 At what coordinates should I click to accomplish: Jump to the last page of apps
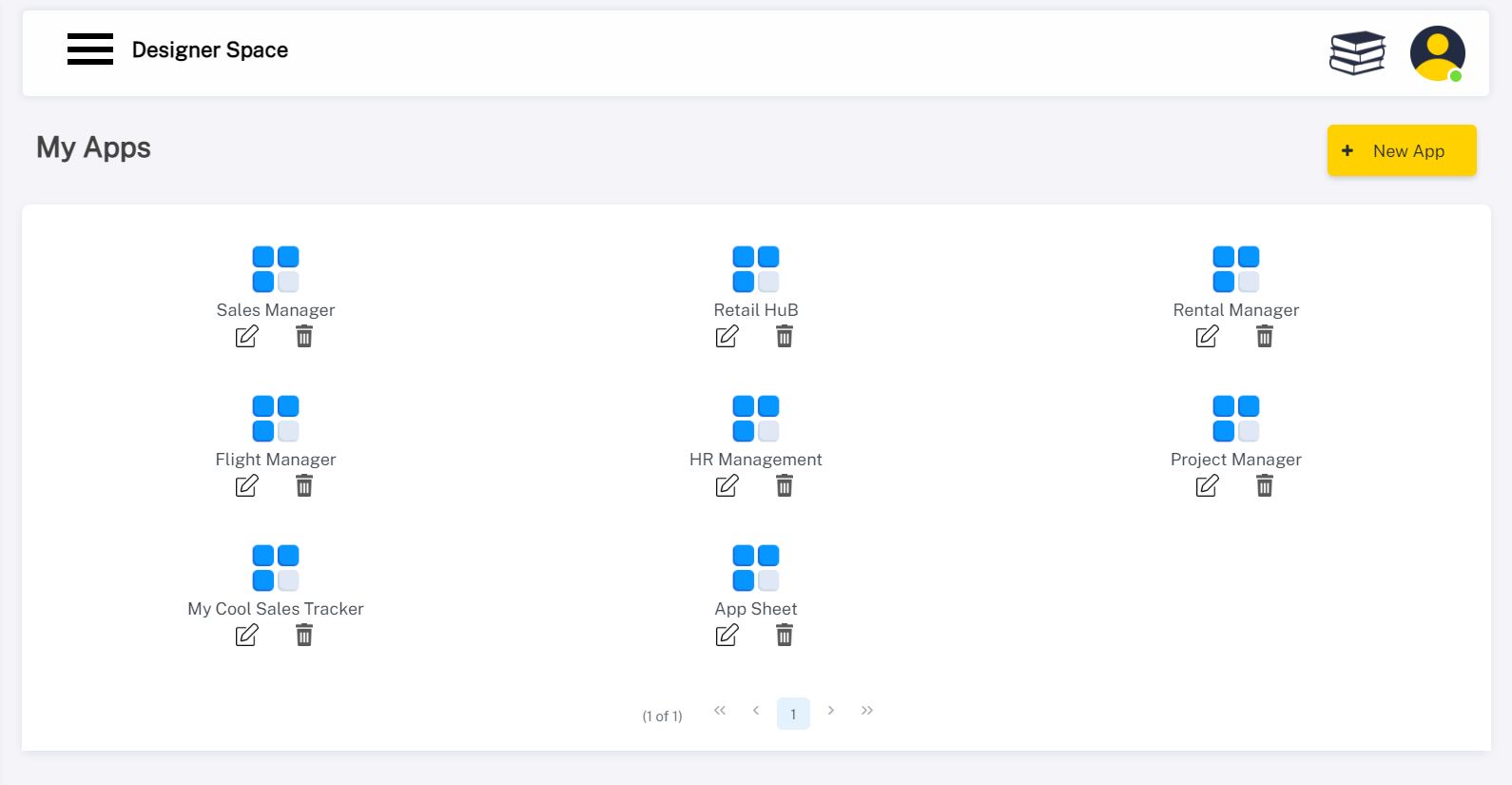pyautogui.click(x=867, y=711)
